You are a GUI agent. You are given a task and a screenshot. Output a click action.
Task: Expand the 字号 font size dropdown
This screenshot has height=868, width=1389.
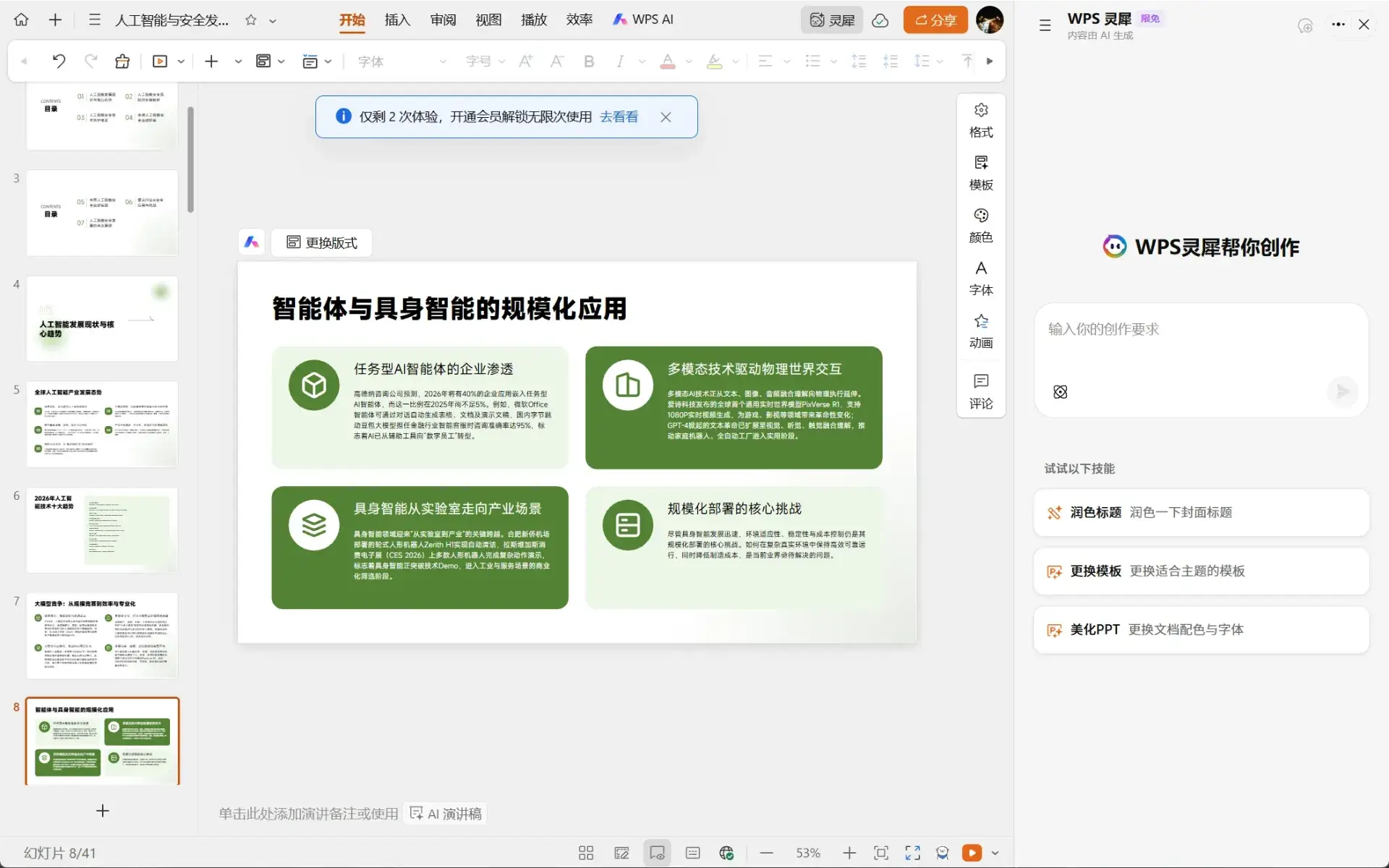501,61
